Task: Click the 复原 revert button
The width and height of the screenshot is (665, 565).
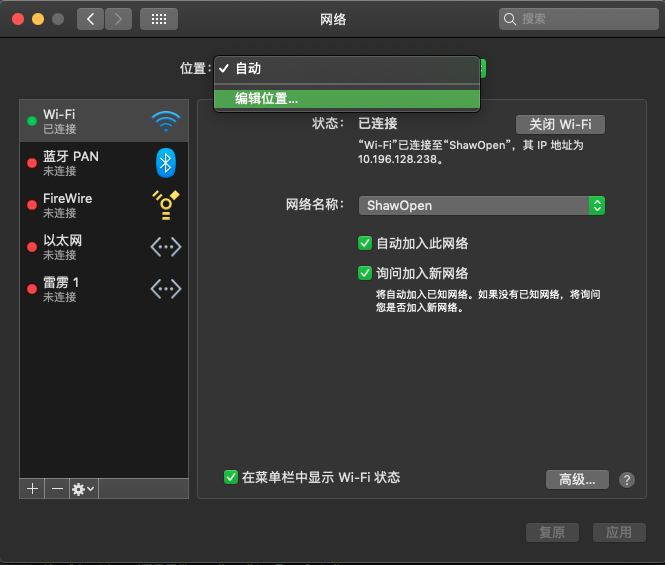Action: click(552, 532)
